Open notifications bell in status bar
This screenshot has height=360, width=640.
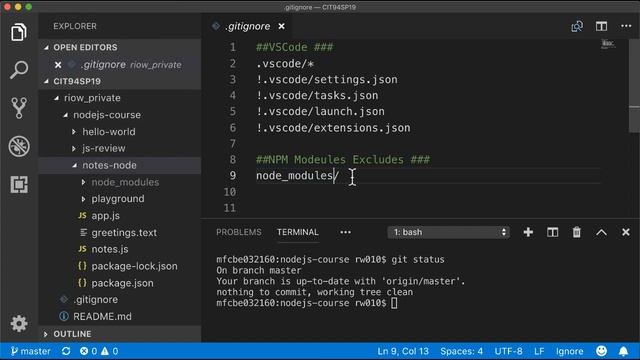[624, 351]
